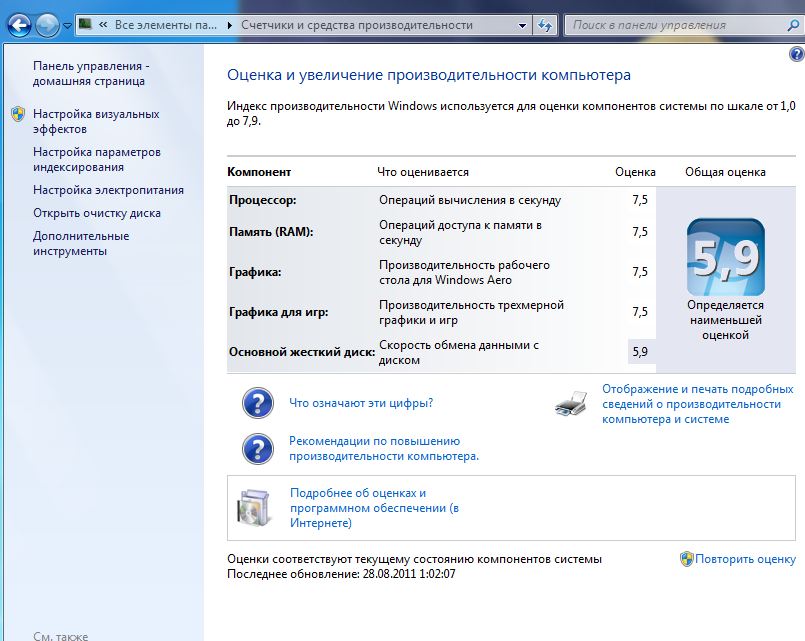Click 'Операций вычисления в секунду' description

470,200
